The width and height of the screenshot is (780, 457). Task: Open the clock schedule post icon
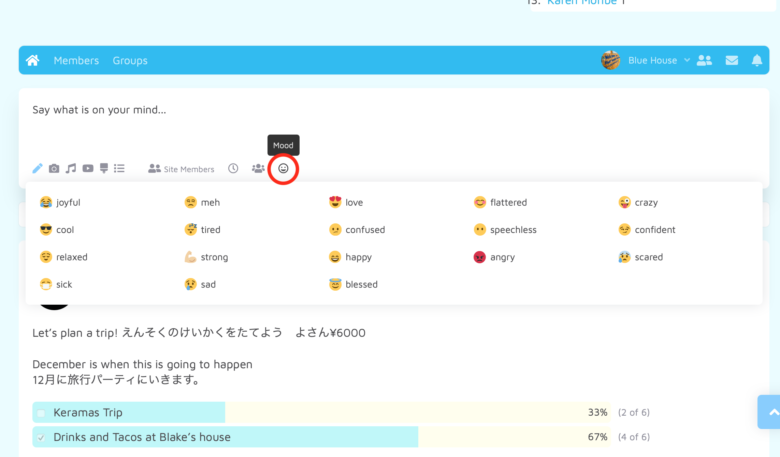(233, 169)
